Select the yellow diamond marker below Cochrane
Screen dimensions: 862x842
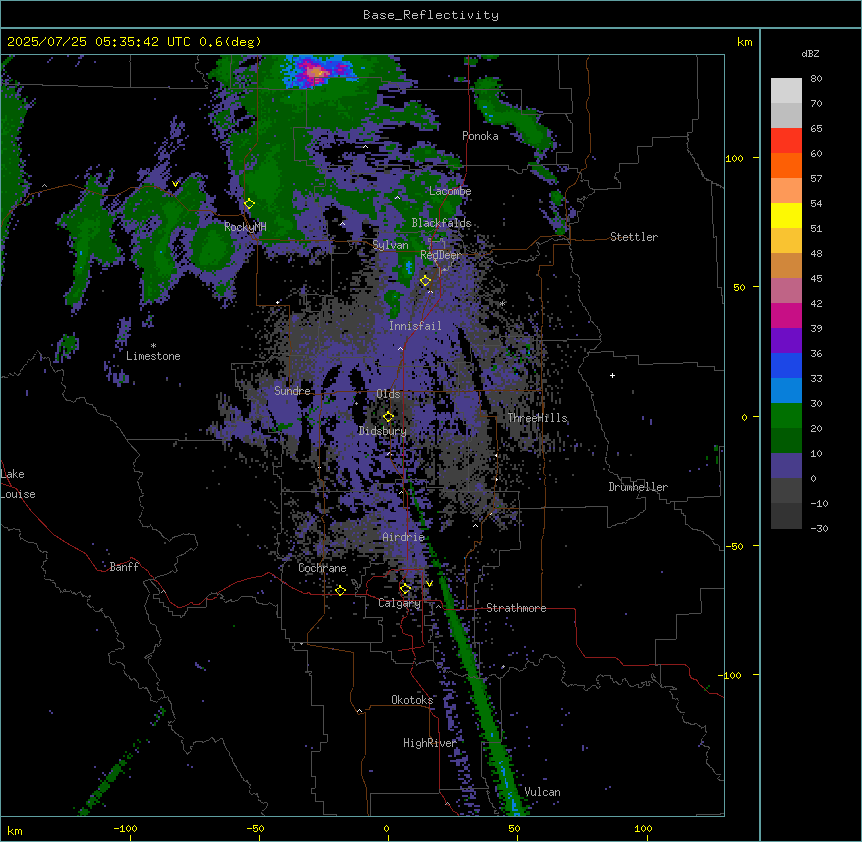(340, 590)
